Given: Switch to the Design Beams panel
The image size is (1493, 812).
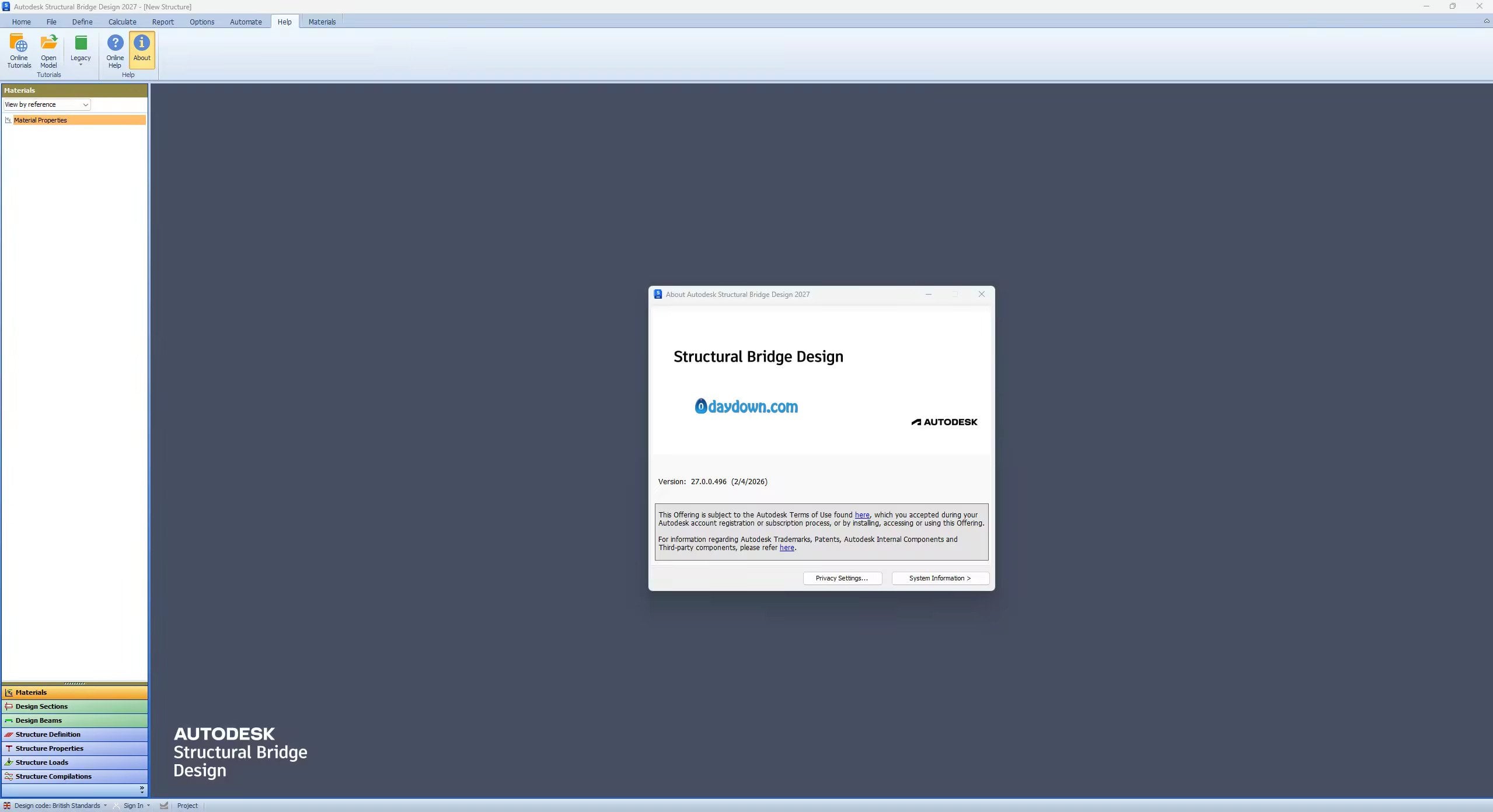Looking at the screenshot, I should (75, 720).
